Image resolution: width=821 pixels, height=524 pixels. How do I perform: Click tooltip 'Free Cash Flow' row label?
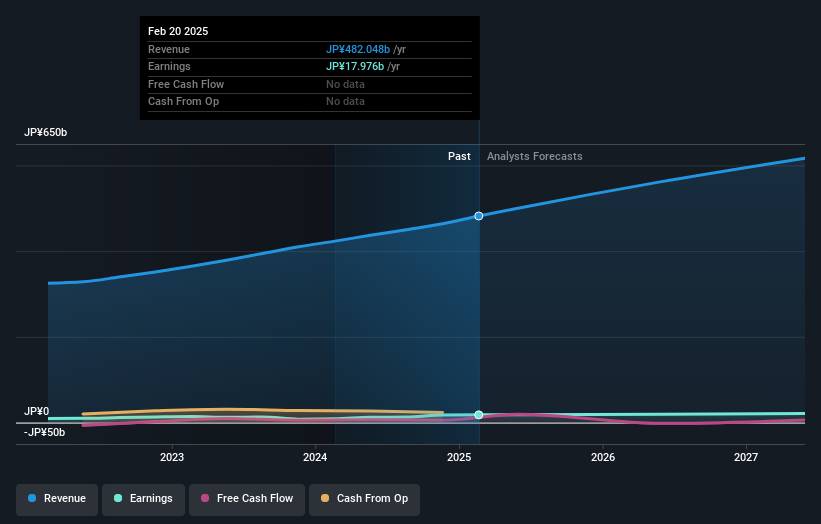click(x=186, y=84)
